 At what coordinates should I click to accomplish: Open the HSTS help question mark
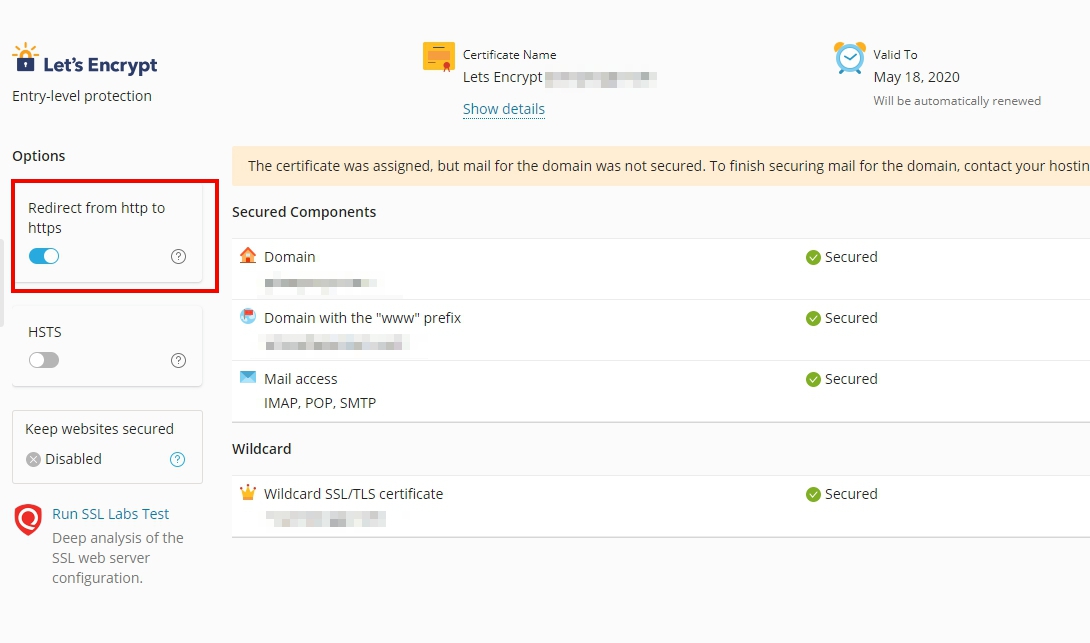tap(179, 361)
